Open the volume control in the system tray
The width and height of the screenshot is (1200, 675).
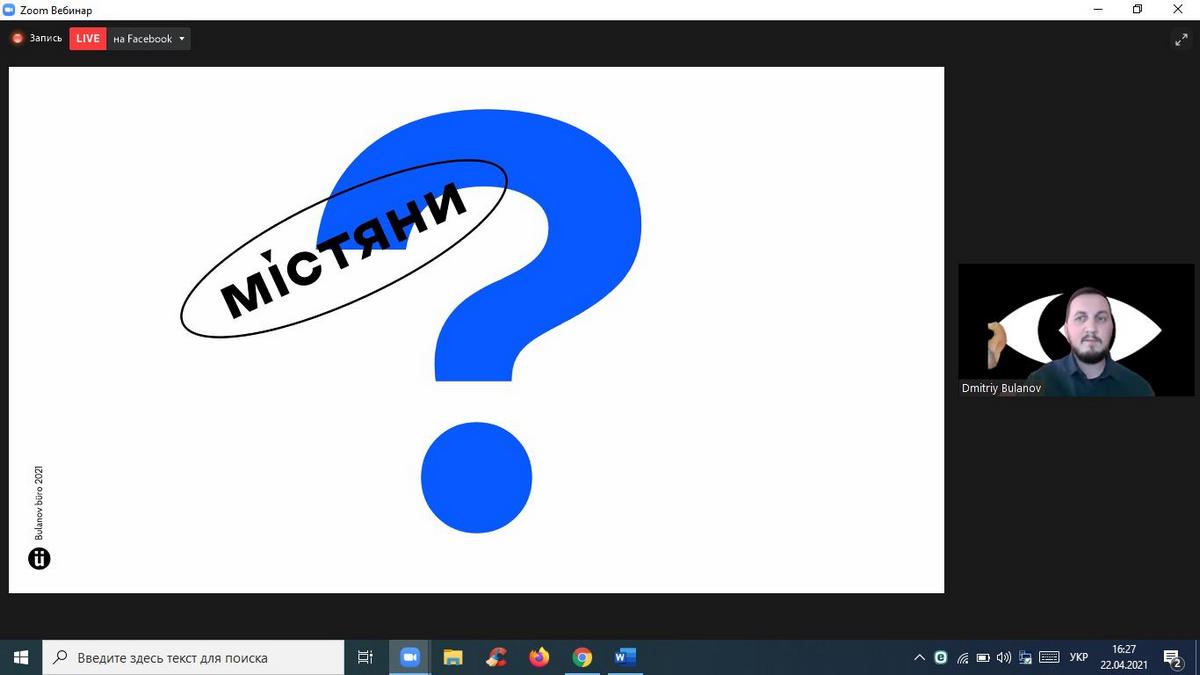pos(1004,658)
